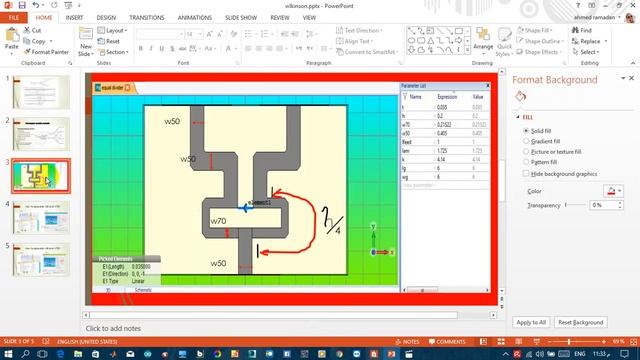The image size is (640, 360).
Task: Click the Transparency percent field
Action: tap(603, 205)
